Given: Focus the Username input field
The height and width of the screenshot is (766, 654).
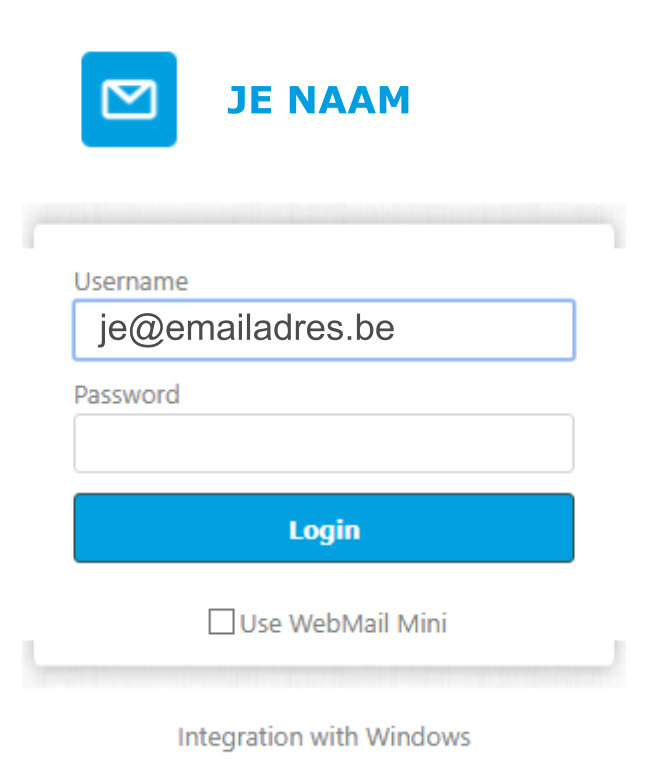Looking at the screenshot, I should point(324,330).
